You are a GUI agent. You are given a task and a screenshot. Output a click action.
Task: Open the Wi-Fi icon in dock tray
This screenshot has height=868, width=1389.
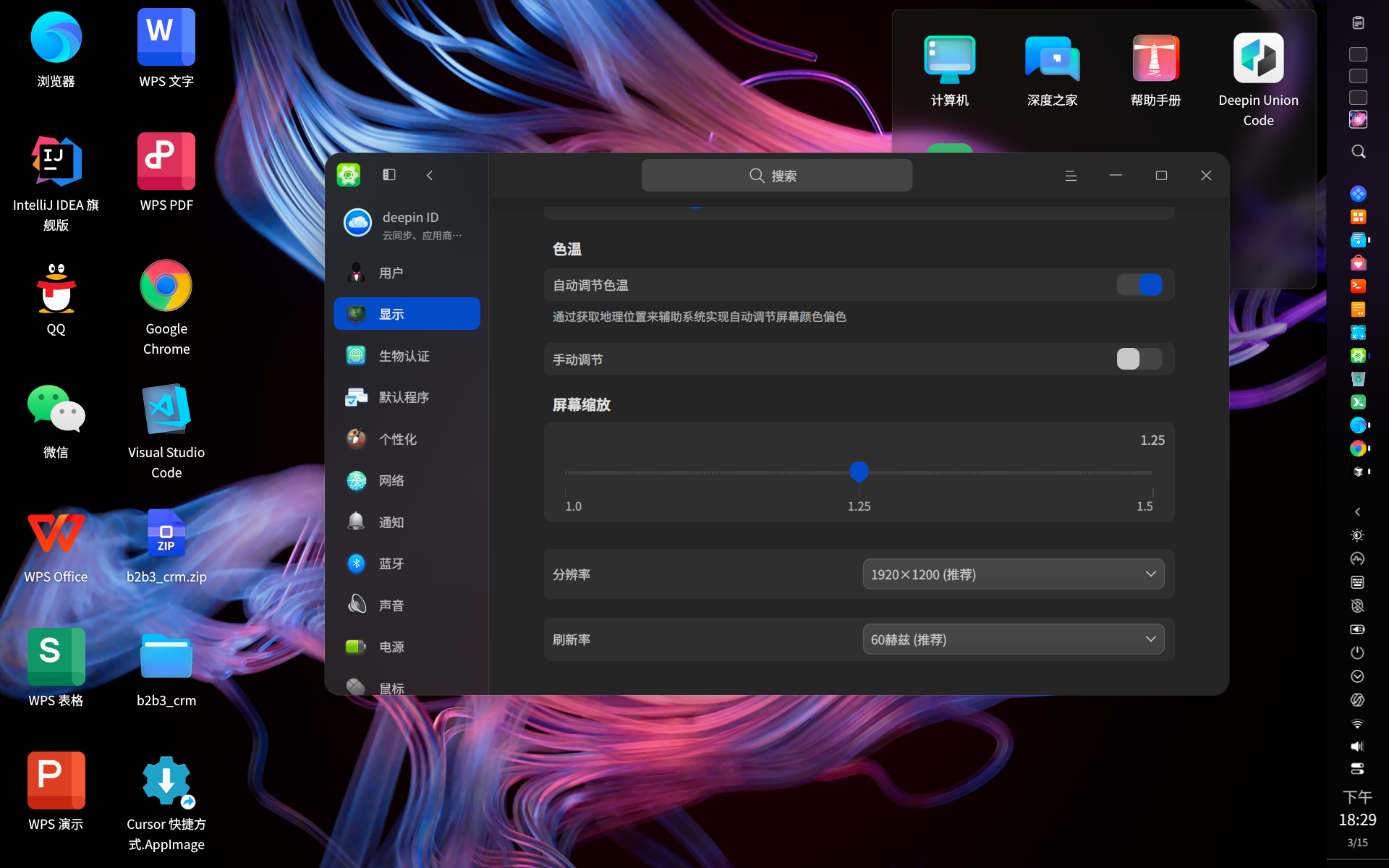coord(1357,723)
